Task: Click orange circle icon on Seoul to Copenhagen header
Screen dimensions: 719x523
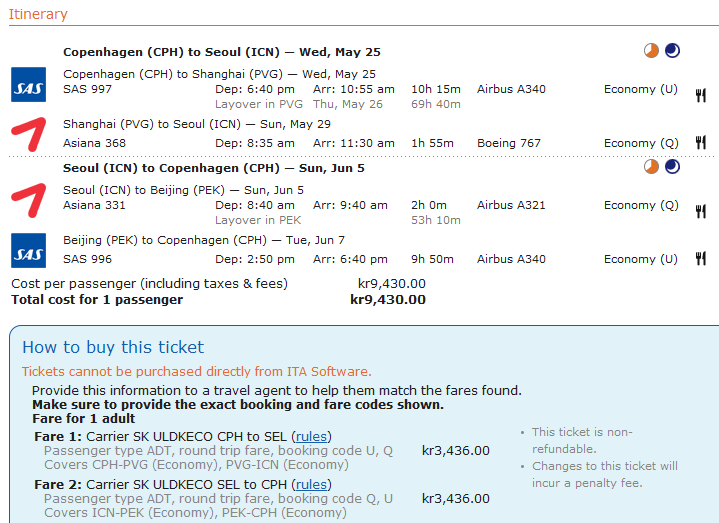Action: (x=652, y=167)
